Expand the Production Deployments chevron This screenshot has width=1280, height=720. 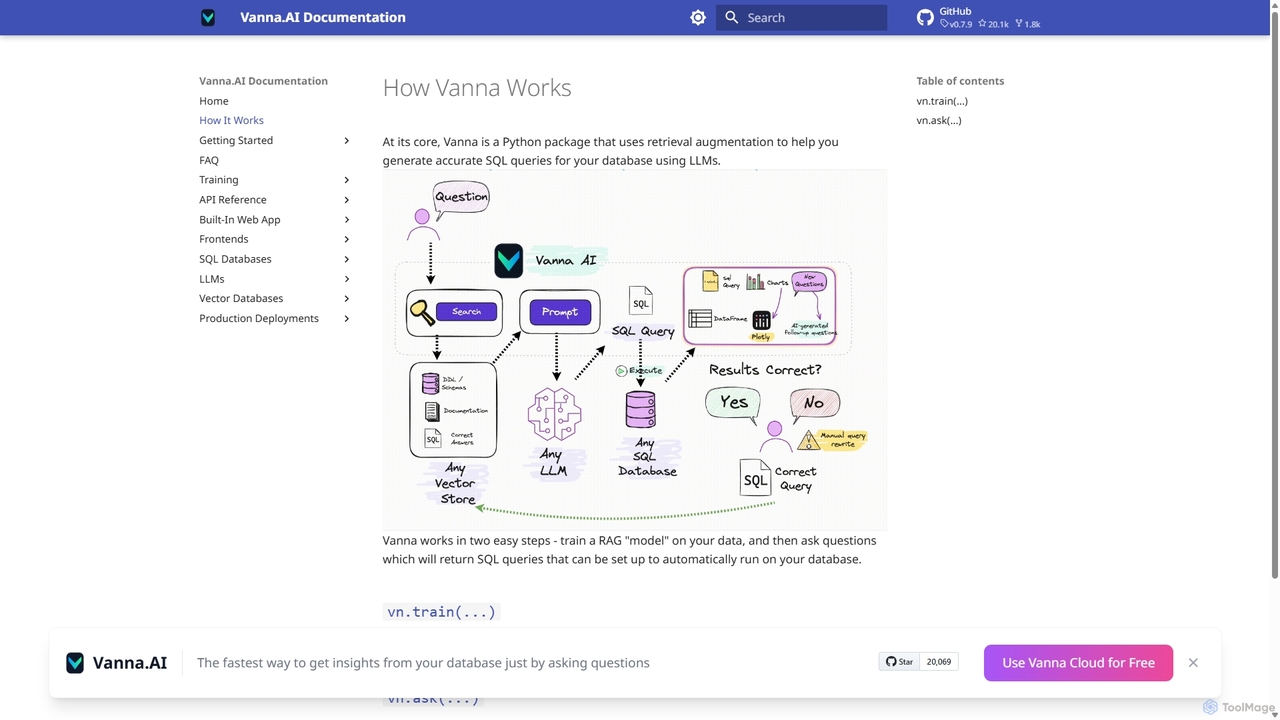pos(347,318)
